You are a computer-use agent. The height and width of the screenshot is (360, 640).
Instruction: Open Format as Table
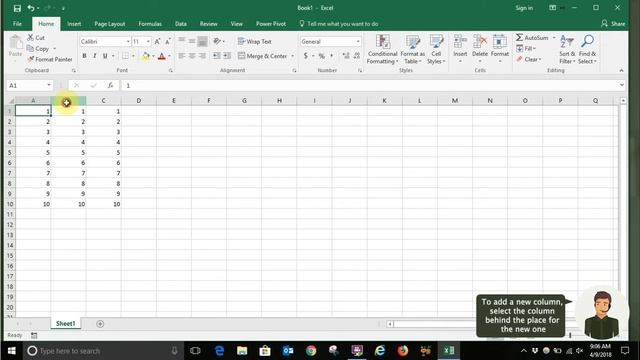coord(412,49)
